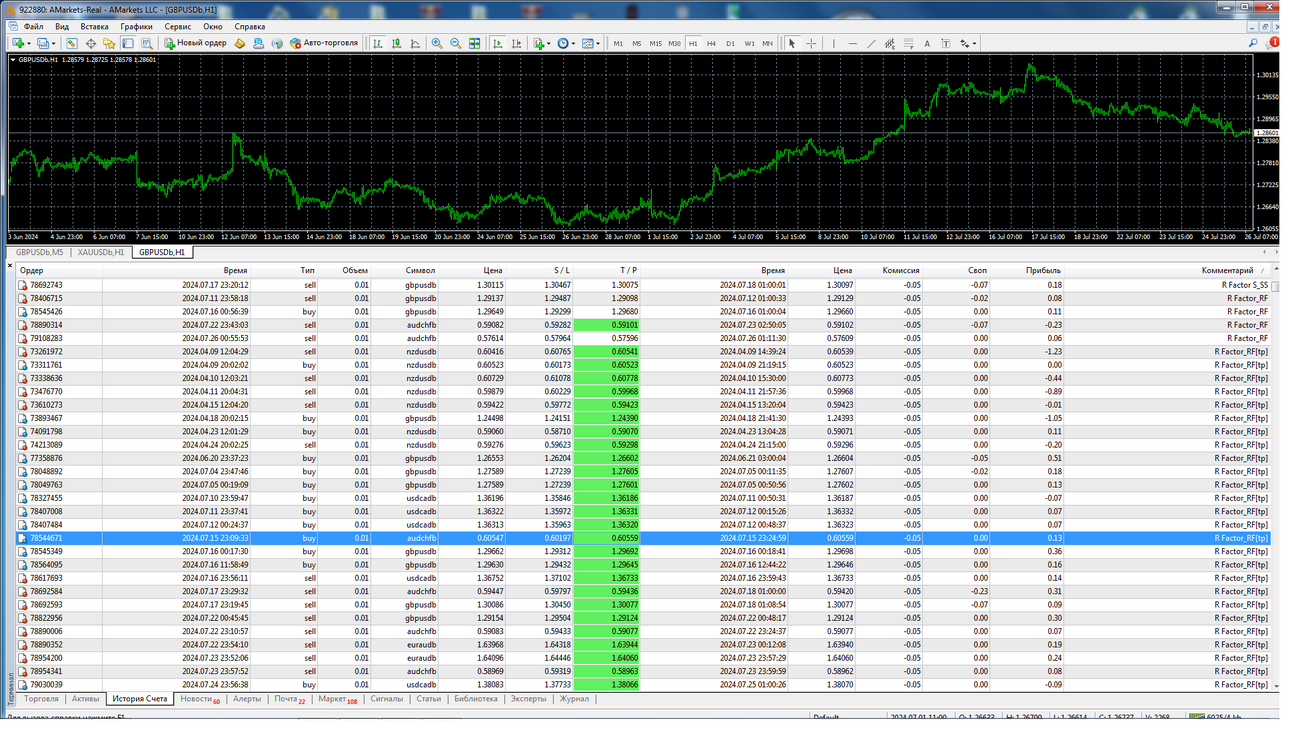This screenshot has width=1290, height=730.
Task: Expand the chart templates dropdown
Action: click(x=597, y=44)
